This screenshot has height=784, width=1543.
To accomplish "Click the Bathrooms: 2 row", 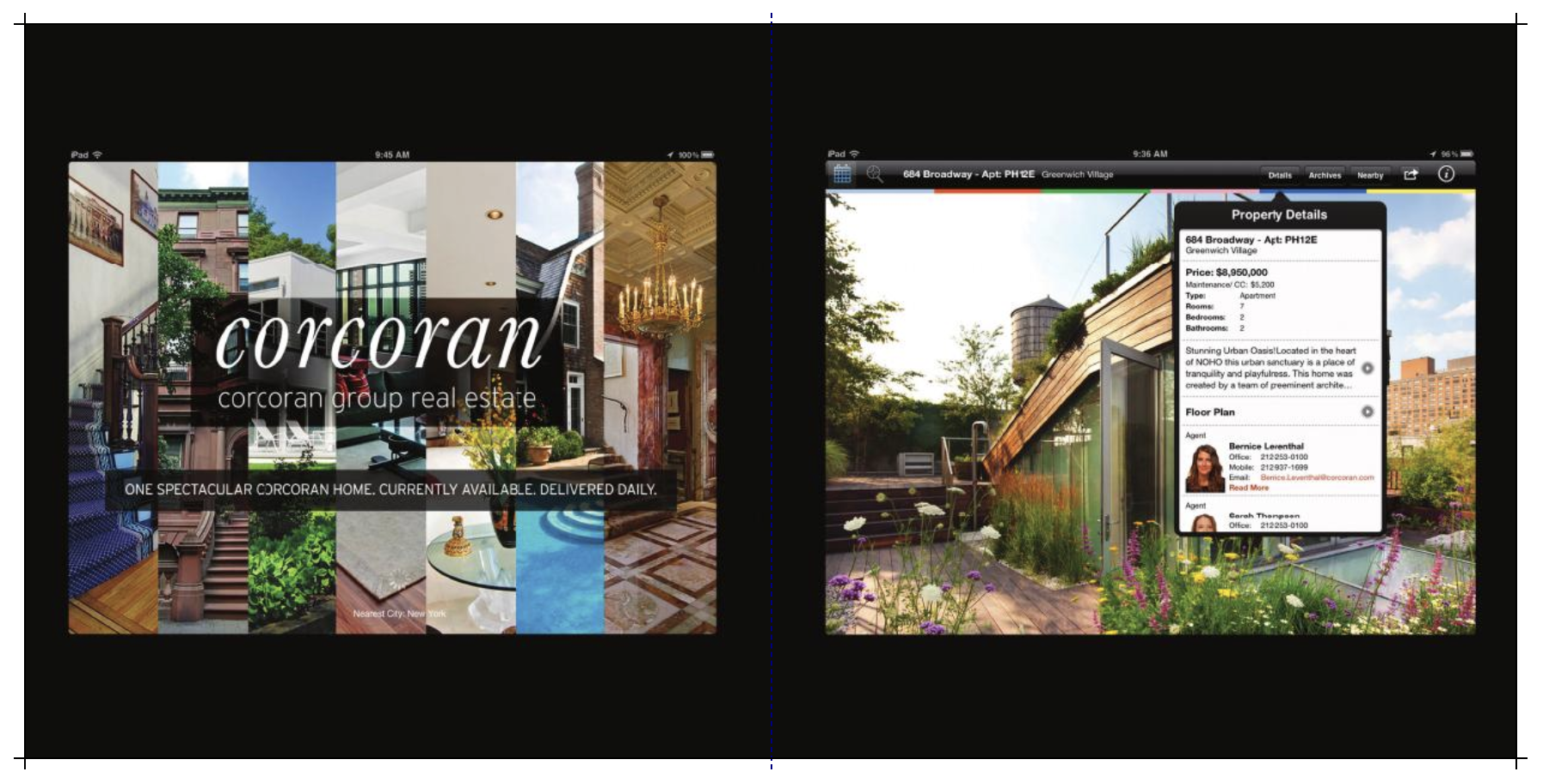I will point(1214,328).
